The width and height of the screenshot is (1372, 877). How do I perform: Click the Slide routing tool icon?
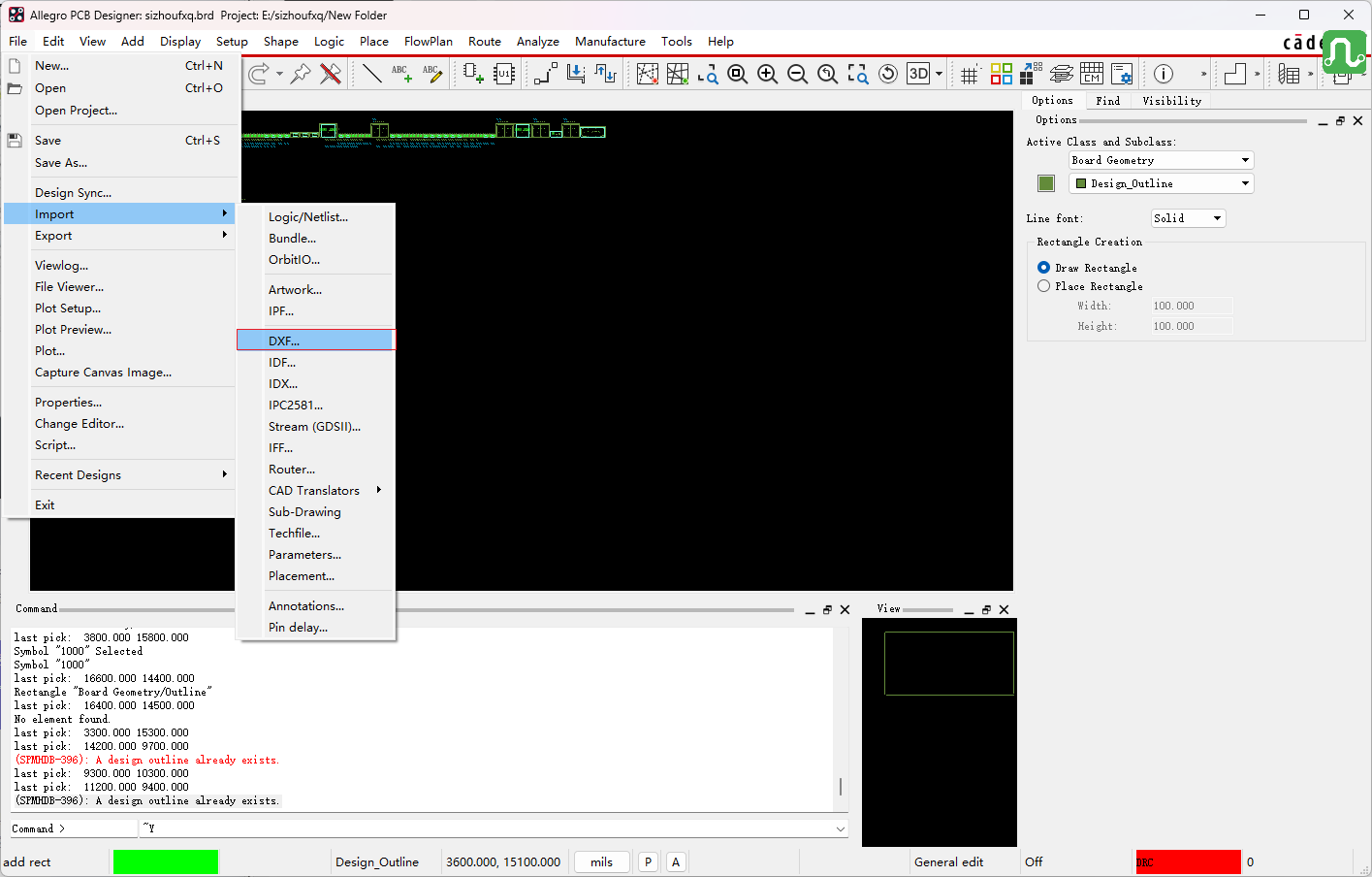pyautogui.click(x=576, y=74)
